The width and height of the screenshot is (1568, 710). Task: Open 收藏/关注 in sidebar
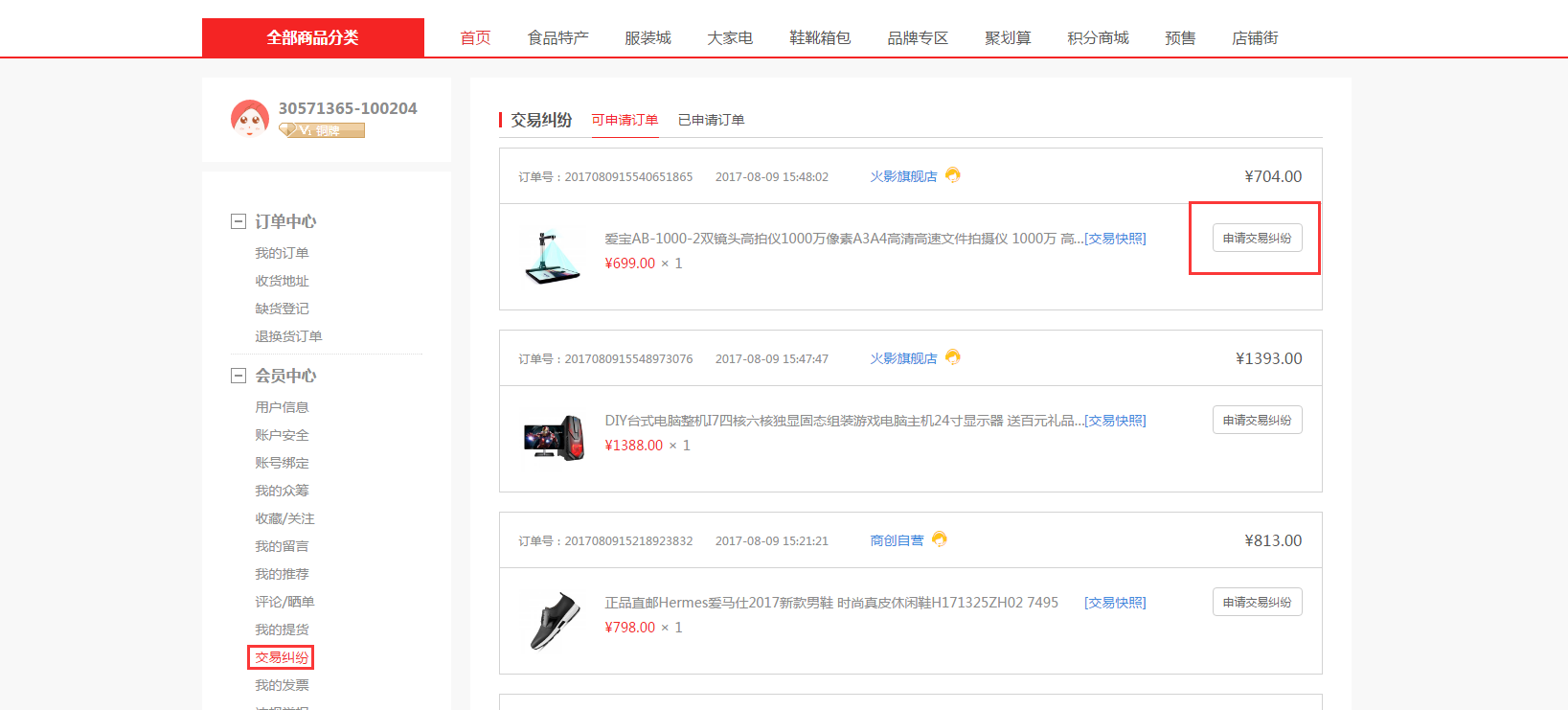tap(284, 518)
